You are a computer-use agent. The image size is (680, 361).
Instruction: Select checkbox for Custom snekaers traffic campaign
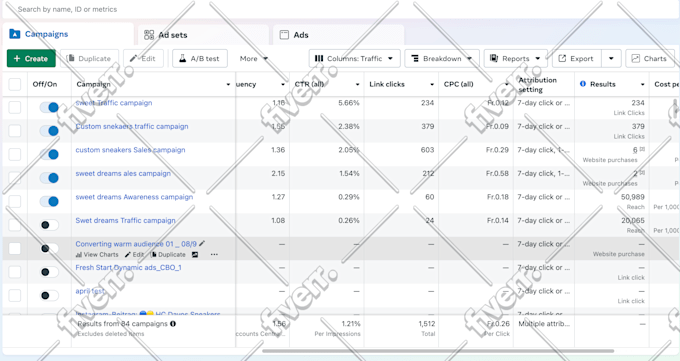pos(15,131)
